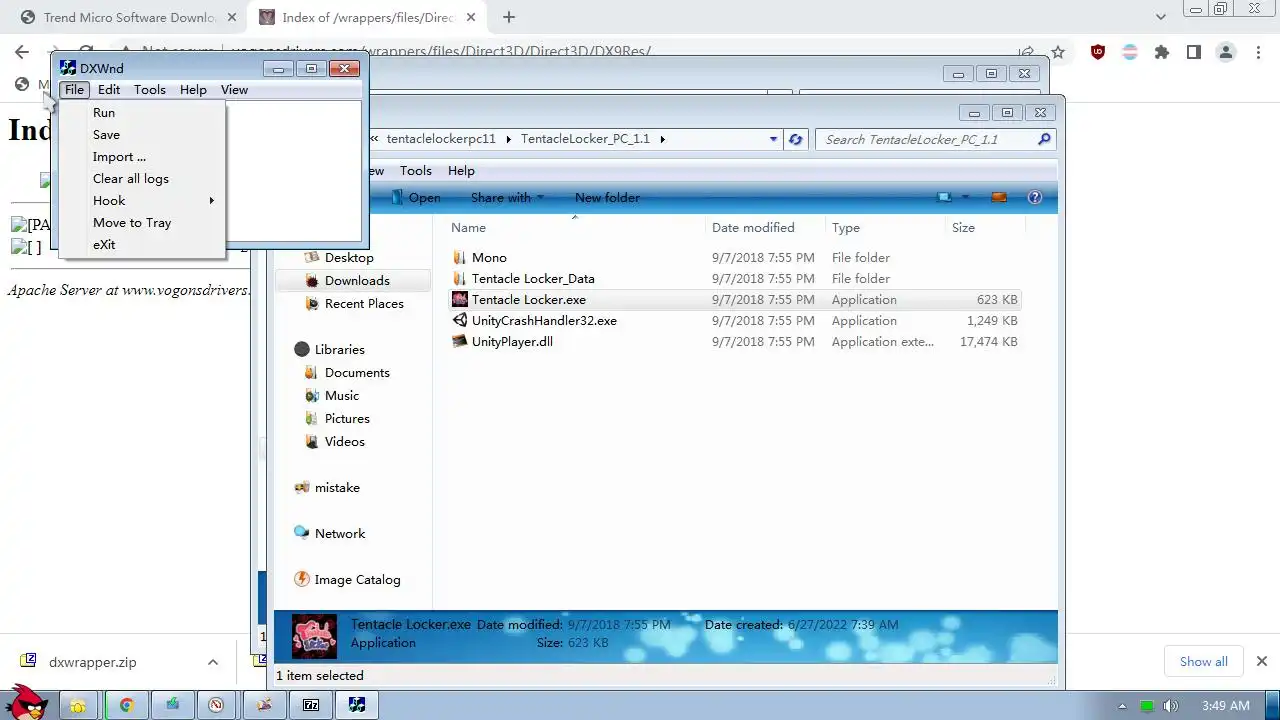Go back in Chrome

point(22,52)
